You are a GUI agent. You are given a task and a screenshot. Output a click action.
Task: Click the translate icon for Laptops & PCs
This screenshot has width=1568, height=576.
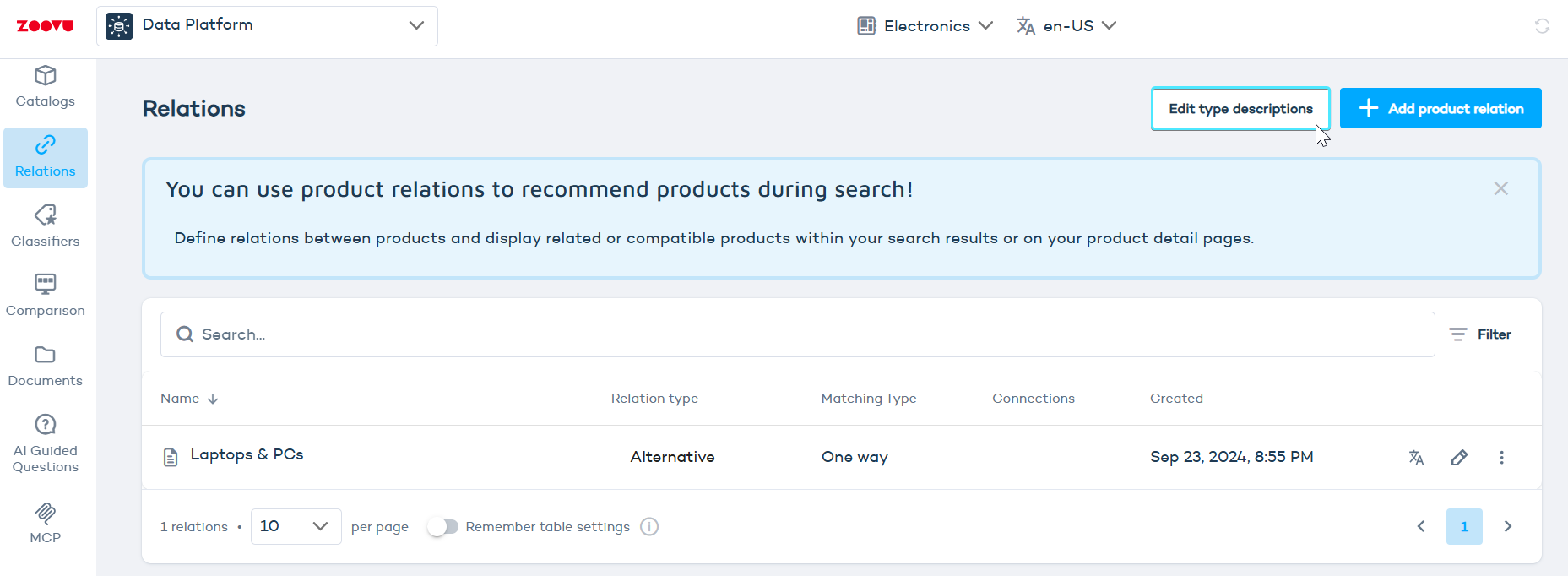click(x=1416, y=457)
